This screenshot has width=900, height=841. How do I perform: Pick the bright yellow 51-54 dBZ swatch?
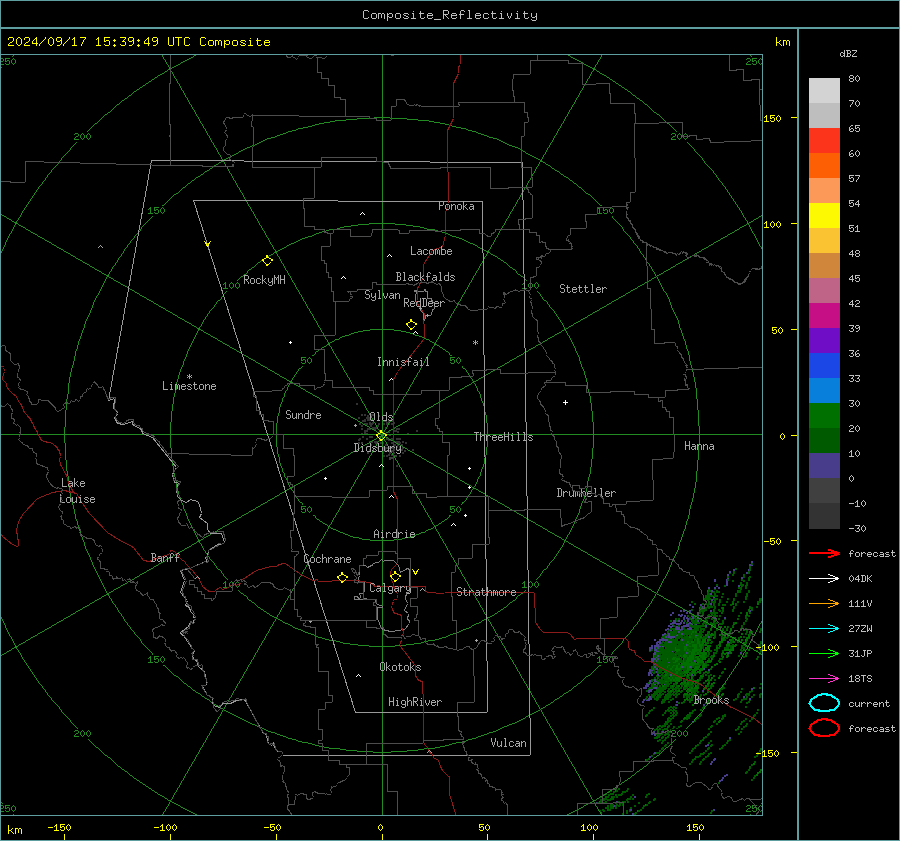point(824,215)
